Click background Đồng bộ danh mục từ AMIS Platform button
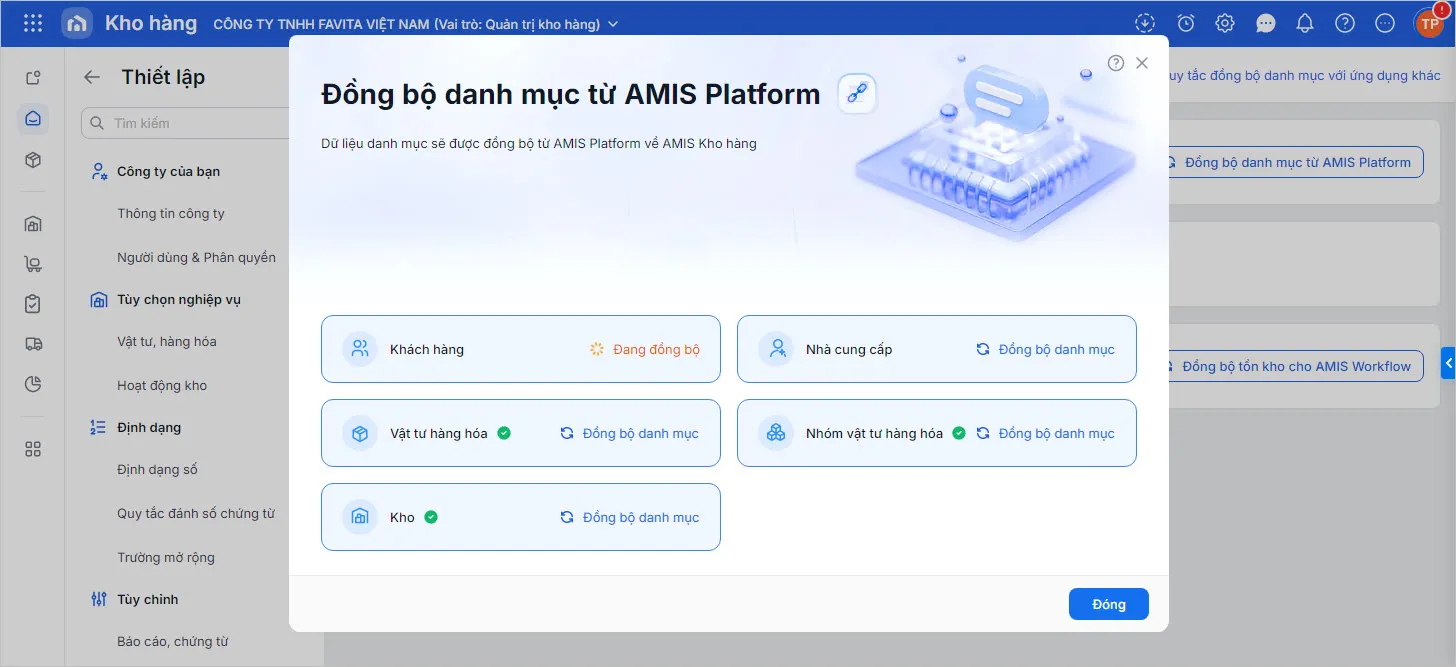1456x667 pixels. pos(1296,162)
